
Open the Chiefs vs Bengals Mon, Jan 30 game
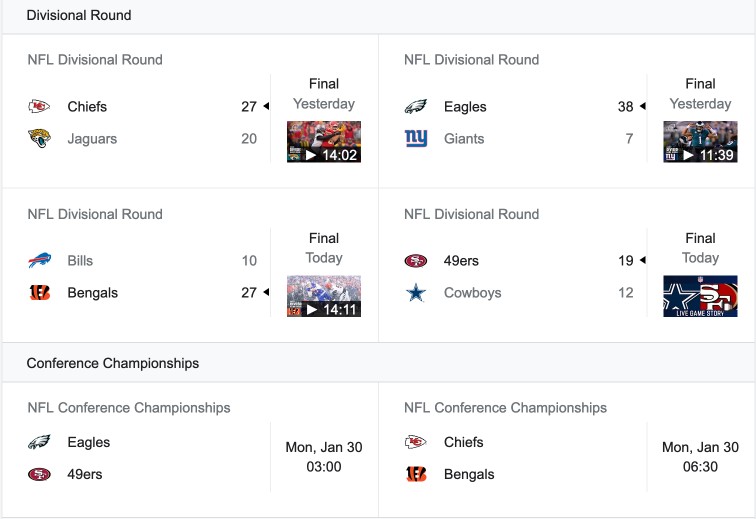pos(567,450)
